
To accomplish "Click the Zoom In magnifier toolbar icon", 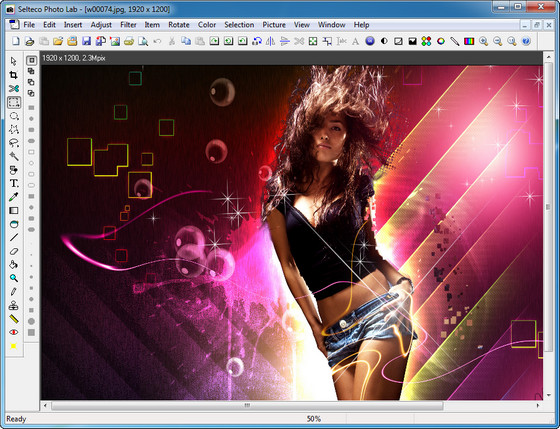I will 483,41.
